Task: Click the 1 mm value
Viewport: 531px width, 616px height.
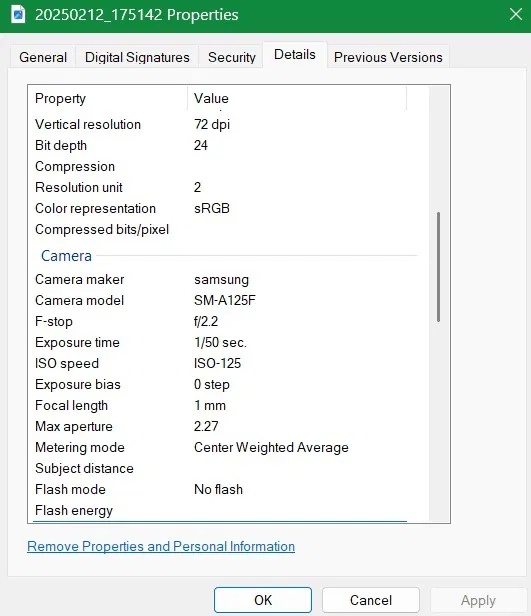Action: (210, 405)
